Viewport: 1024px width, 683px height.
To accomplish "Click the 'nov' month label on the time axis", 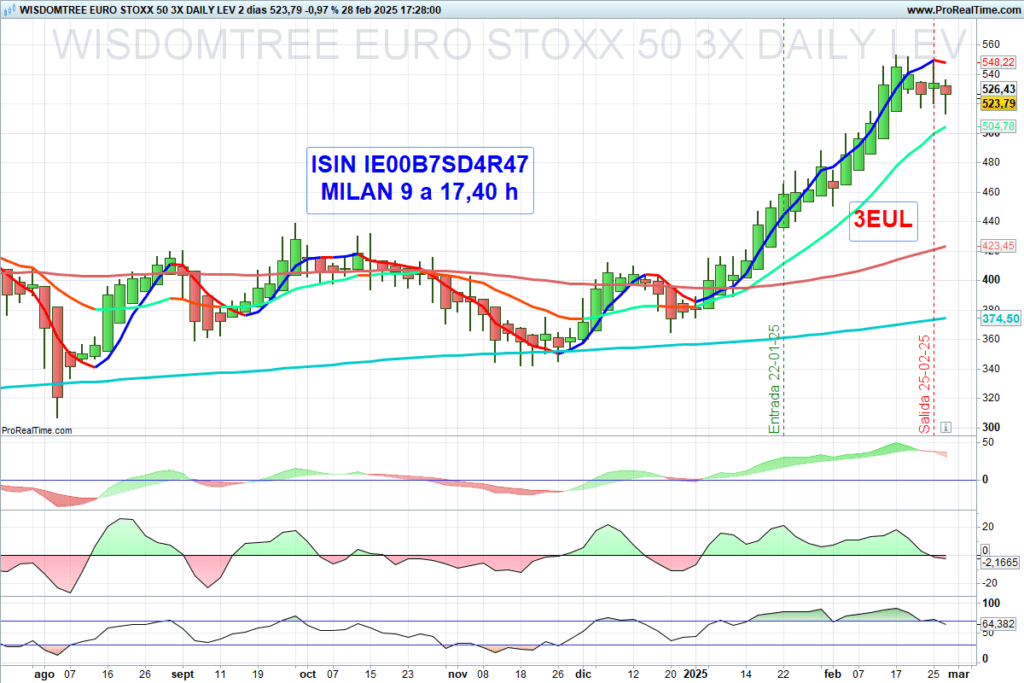I will 458,675.
